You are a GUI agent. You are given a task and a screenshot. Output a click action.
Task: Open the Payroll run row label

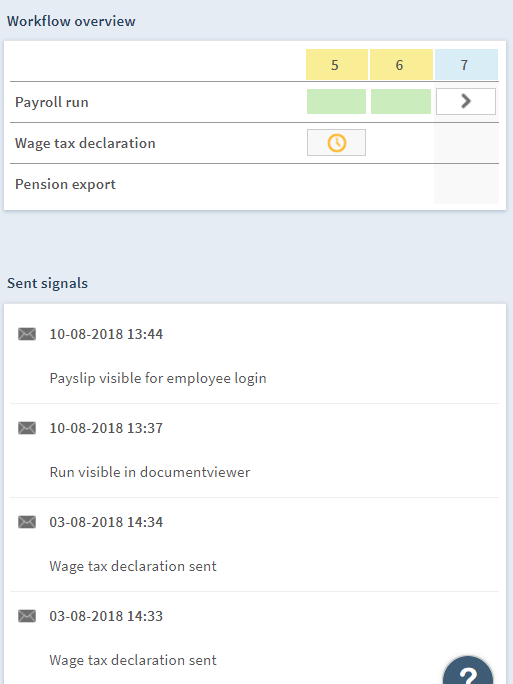(x=52, y=102)
